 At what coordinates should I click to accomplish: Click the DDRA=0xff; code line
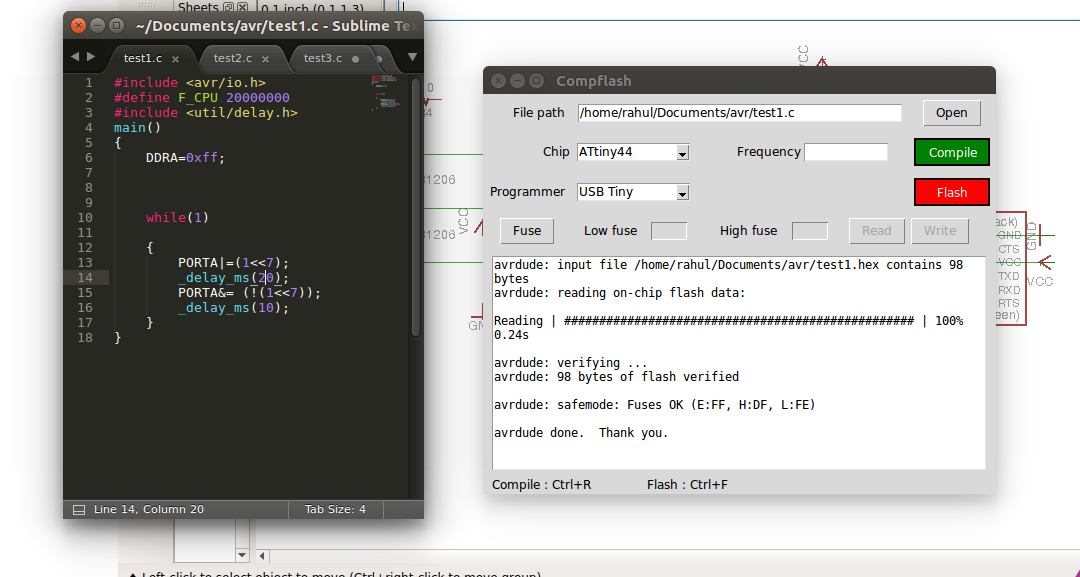[185, 158]
